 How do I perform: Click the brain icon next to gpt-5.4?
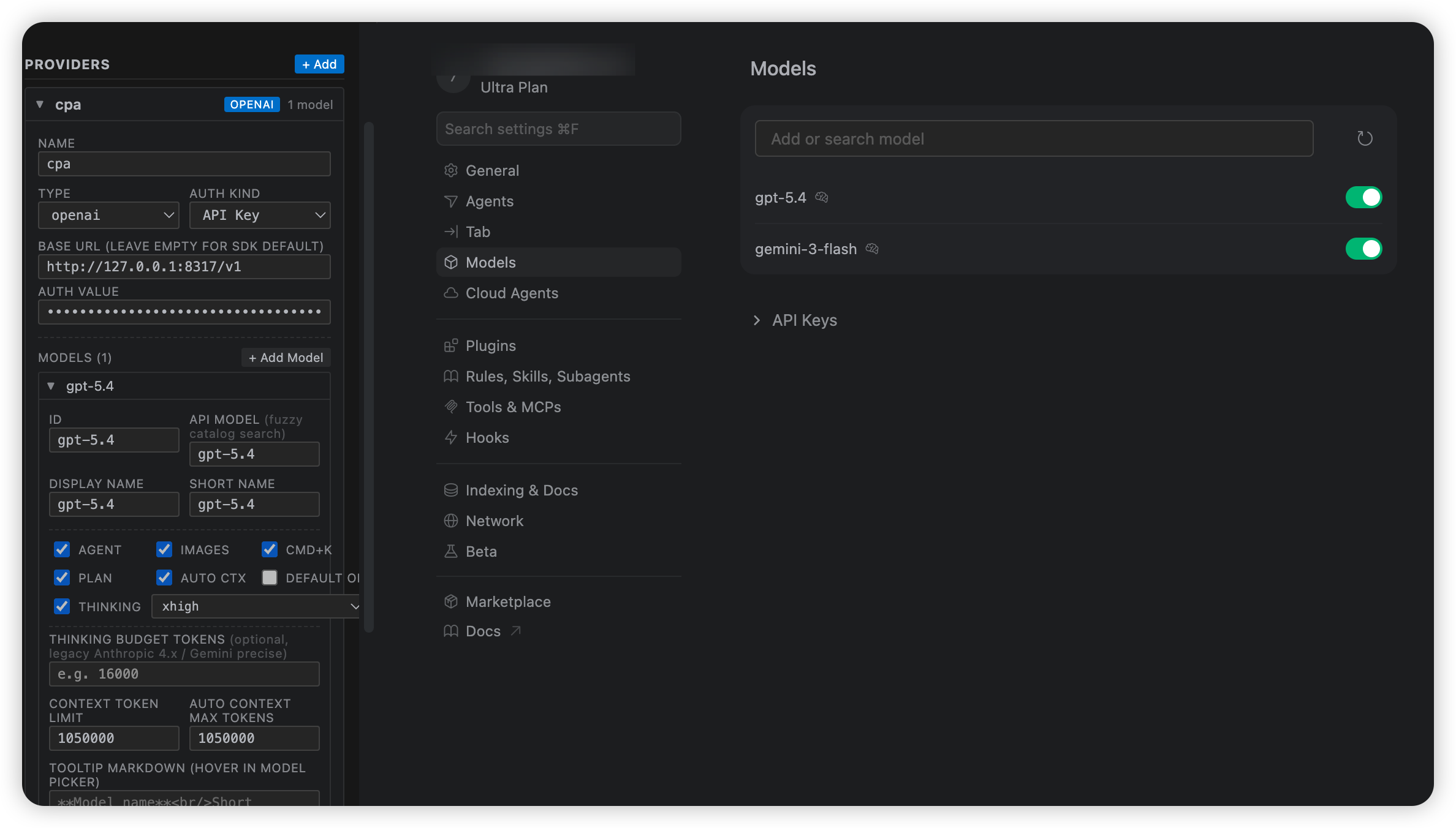(822, 197)
